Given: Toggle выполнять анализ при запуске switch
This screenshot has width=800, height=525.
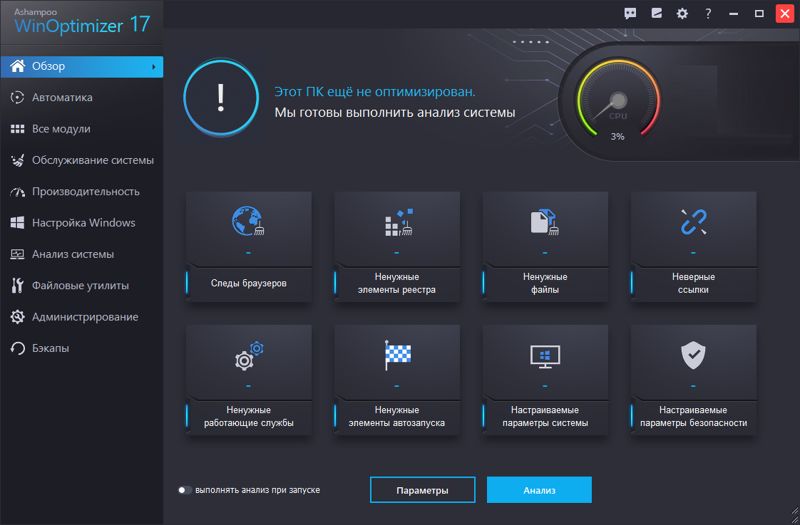Looking at the screenshot, I should [184, 490].
